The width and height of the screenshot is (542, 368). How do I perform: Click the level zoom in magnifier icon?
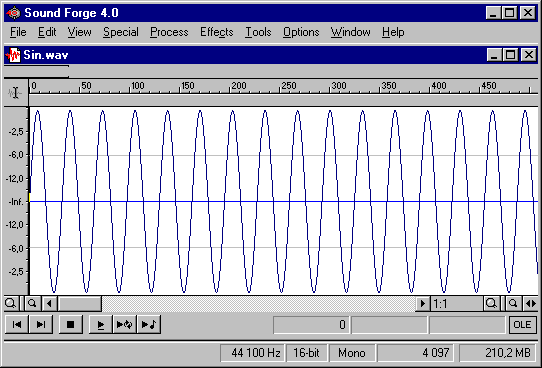point(10,304)
